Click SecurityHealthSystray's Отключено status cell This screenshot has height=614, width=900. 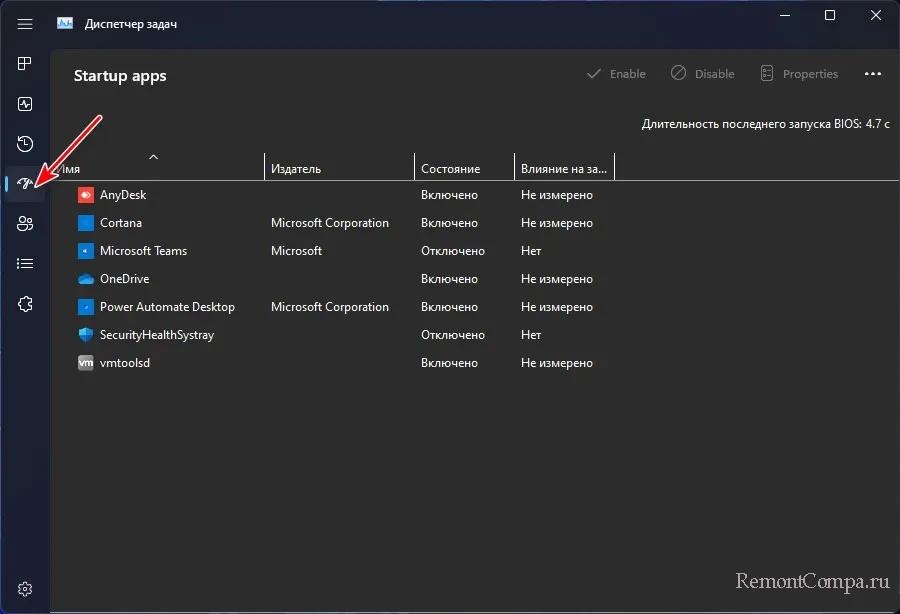[452, 335]
